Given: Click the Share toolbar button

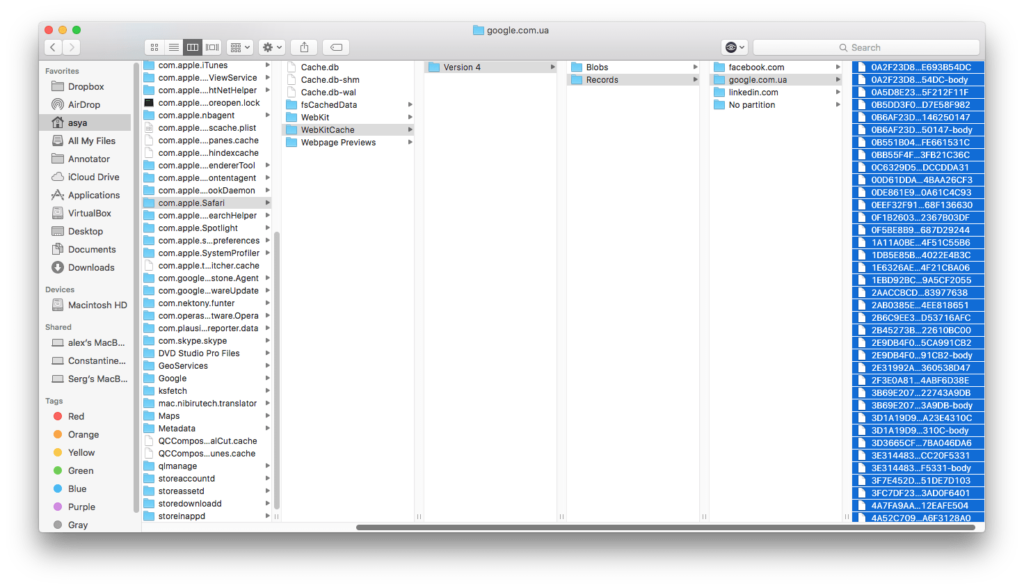Looking at the screenshot, I should click(x=304, y=47).
